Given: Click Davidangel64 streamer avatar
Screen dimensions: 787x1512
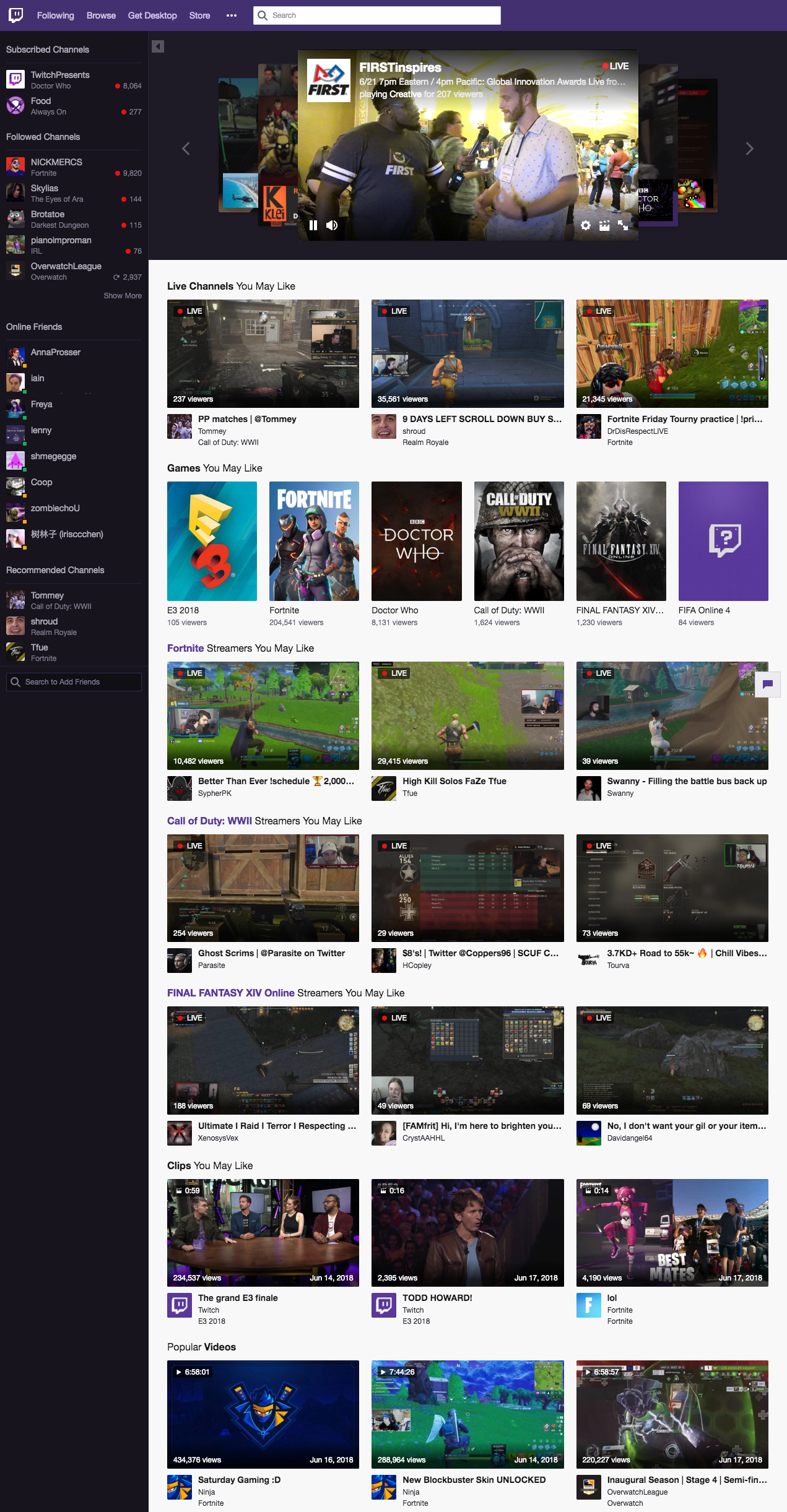Looking at the screenshot, I should tap(589, 1133).
